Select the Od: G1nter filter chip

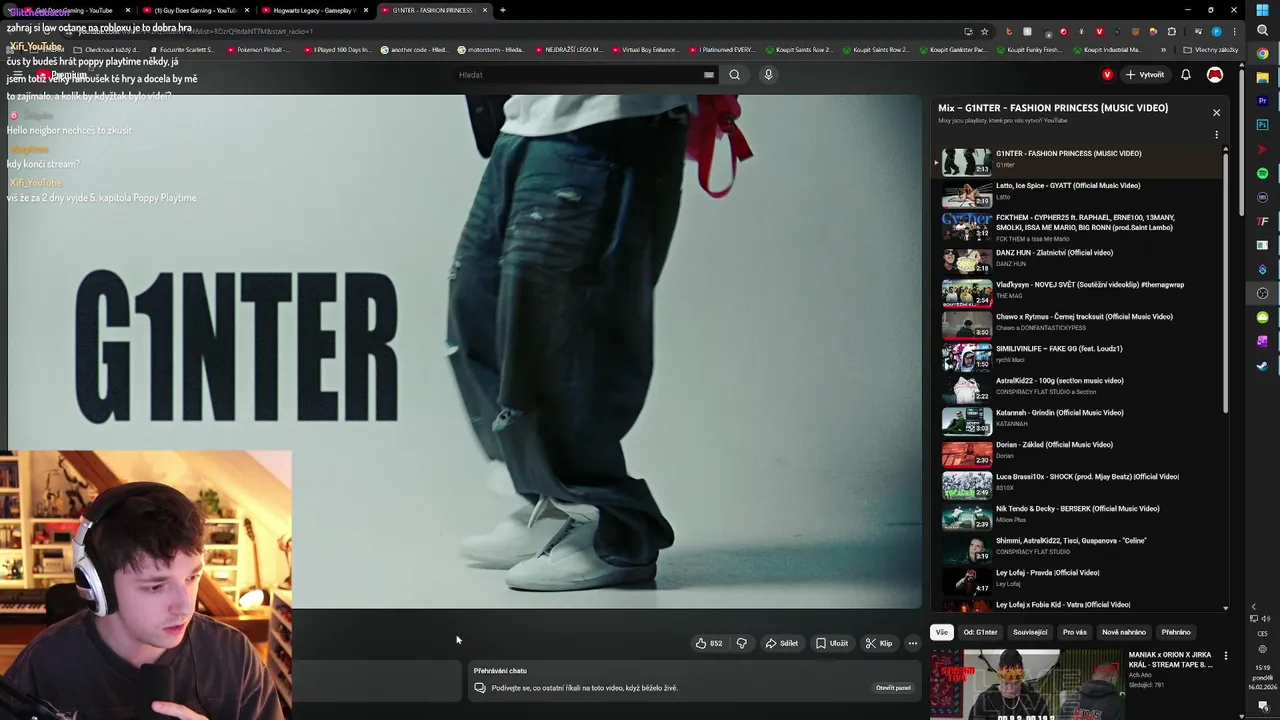[980, 632]
